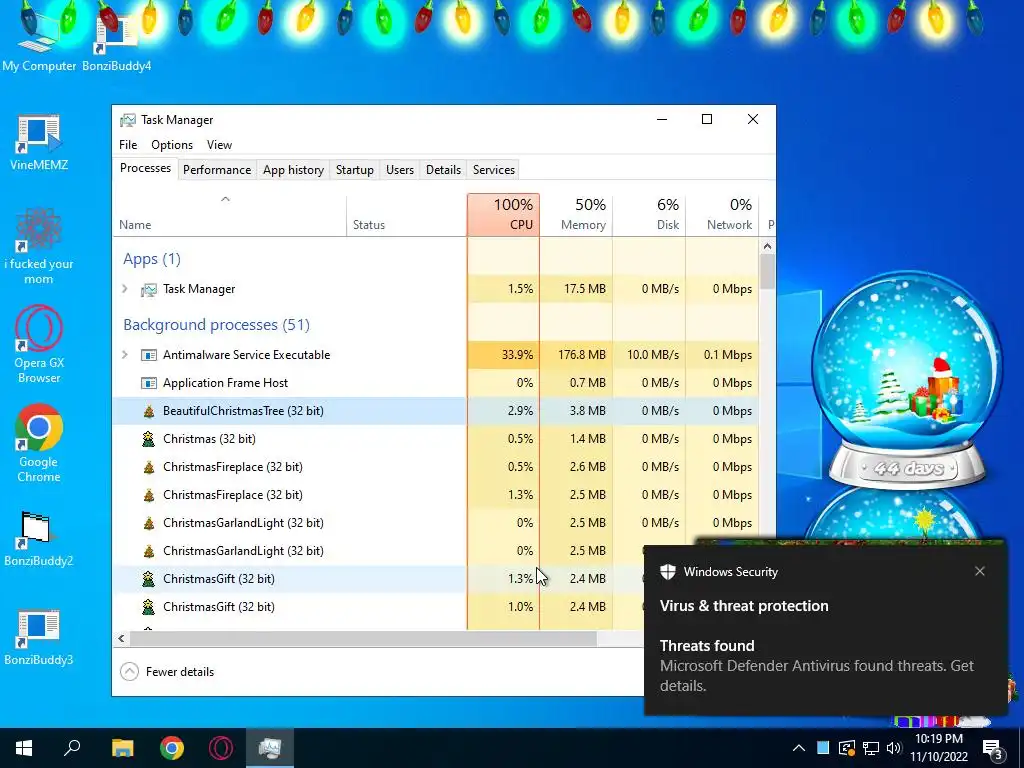Click the Windows Security shield icon in notification
Screen dimensions: 1024x768
(667, 571)
